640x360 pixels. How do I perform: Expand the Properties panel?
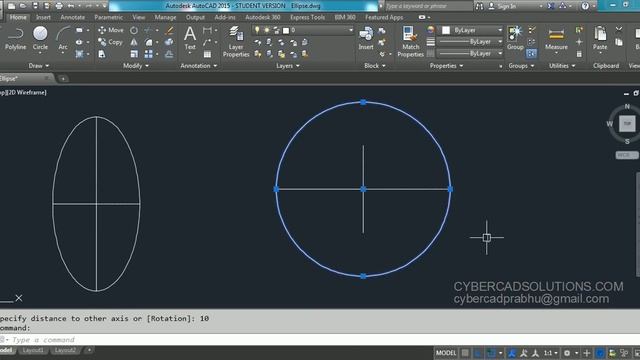[x=447, y=66]
